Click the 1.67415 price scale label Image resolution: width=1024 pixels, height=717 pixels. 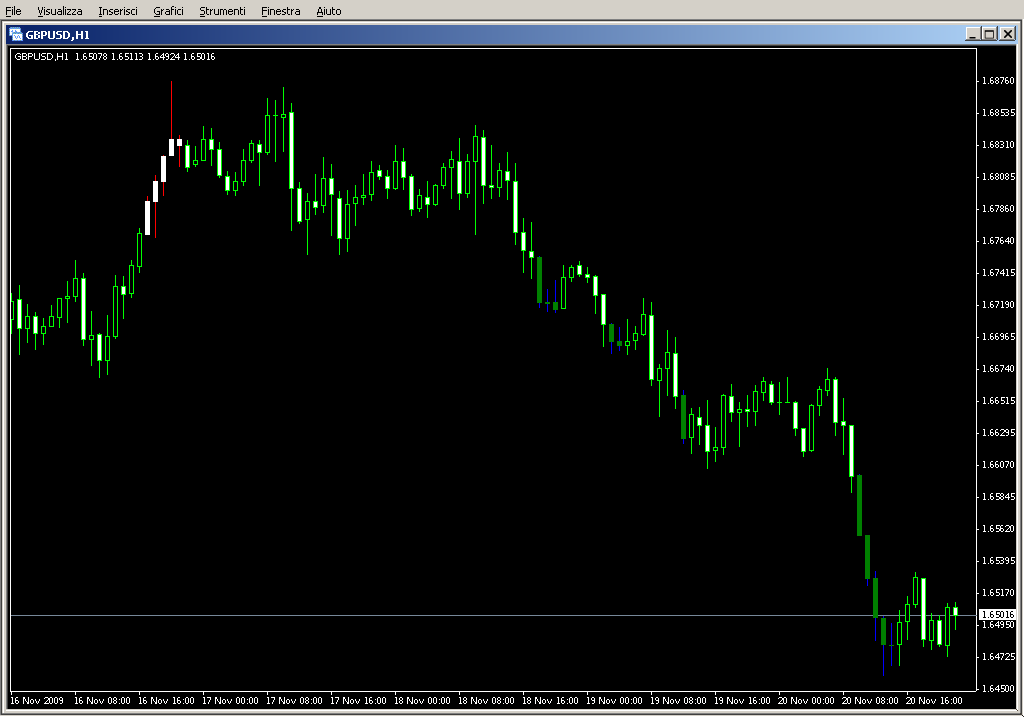[x=999, y=273]
